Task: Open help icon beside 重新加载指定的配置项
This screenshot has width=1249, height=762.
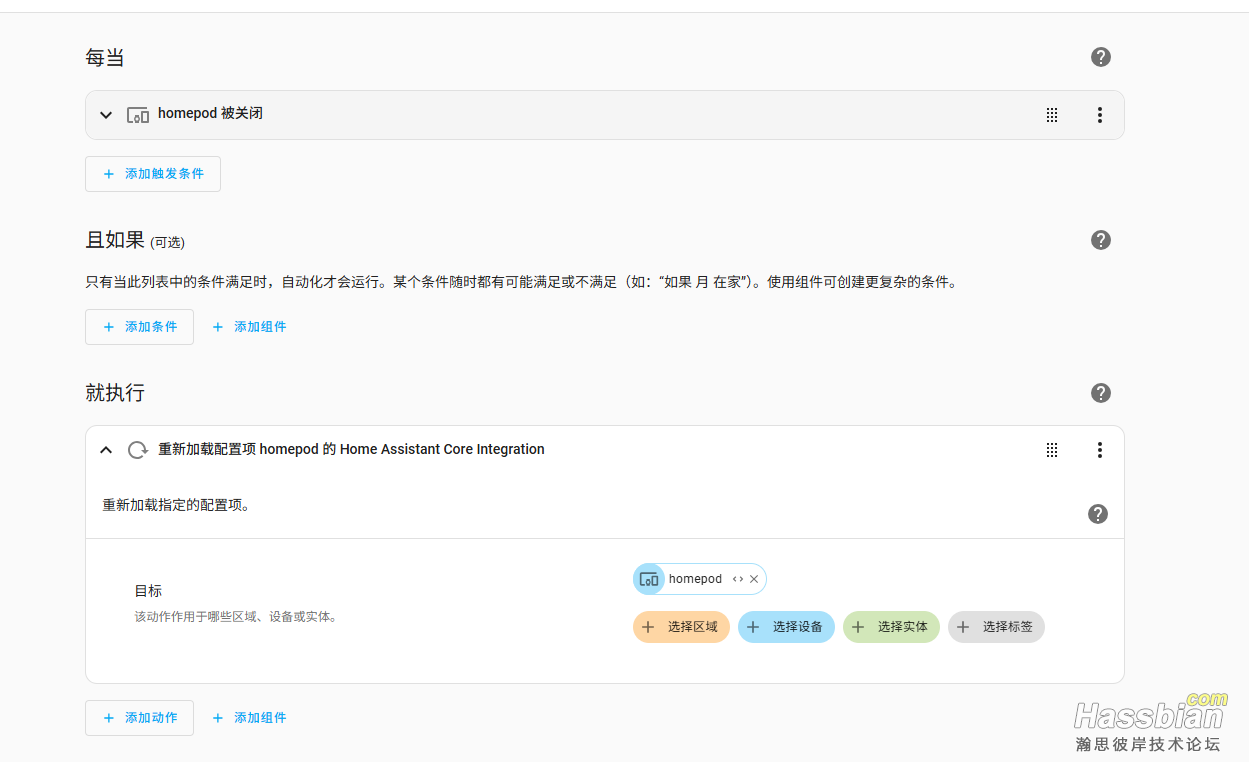Action: pos(1097,514)
